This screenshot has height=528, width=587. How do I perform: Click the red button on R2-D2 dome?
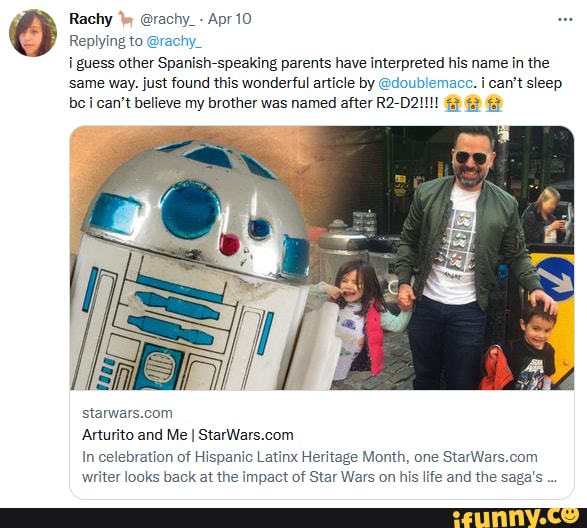[x=229, y=244]
